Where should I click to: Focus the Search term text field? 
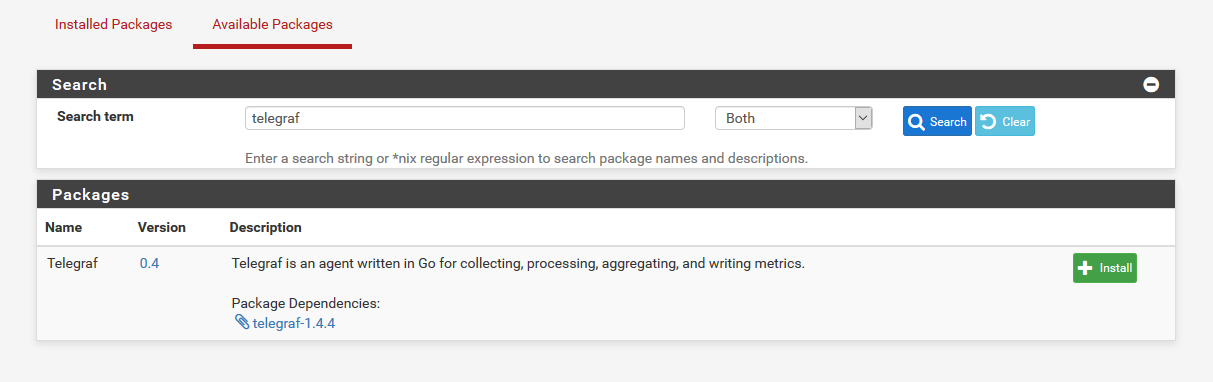coord(465,118)
